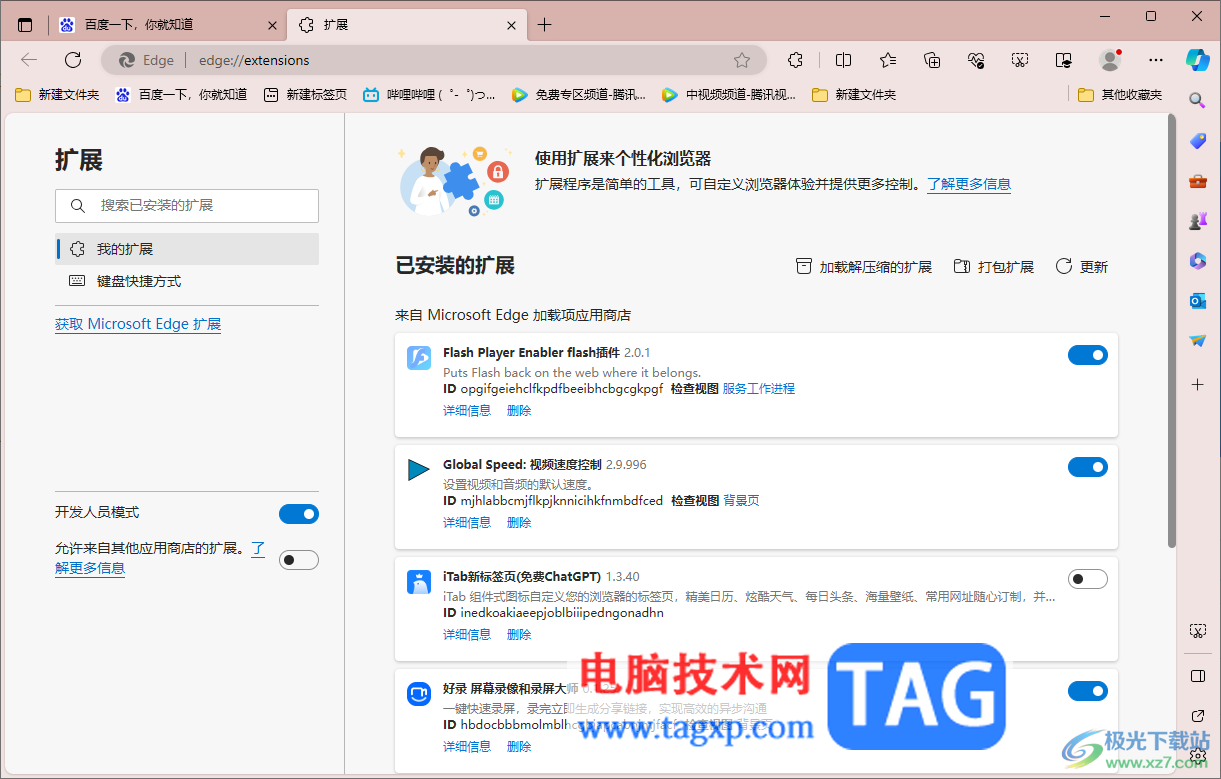The image size is (1221, 779).
Task: Open the sidebar games chess icon
Action: 1197,221
